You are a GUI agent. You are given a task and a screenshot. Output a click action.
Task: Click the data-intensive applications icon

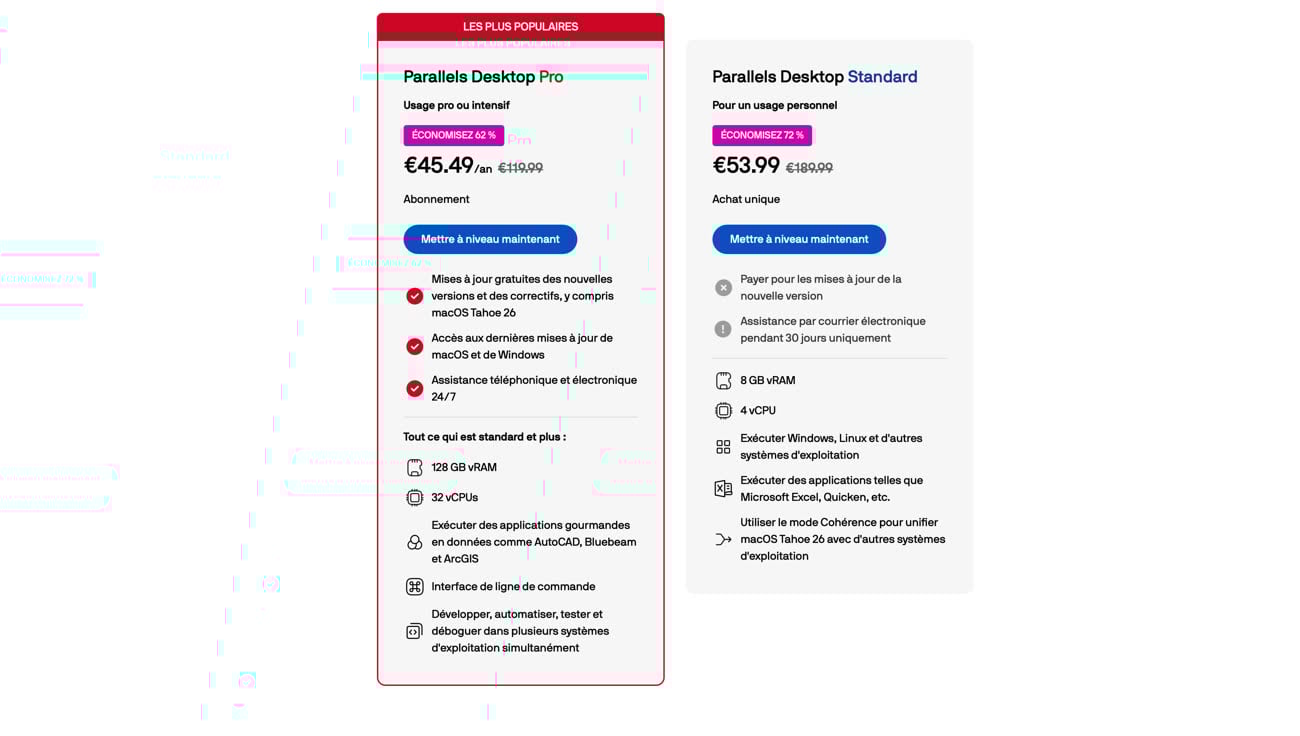point(415,542)
